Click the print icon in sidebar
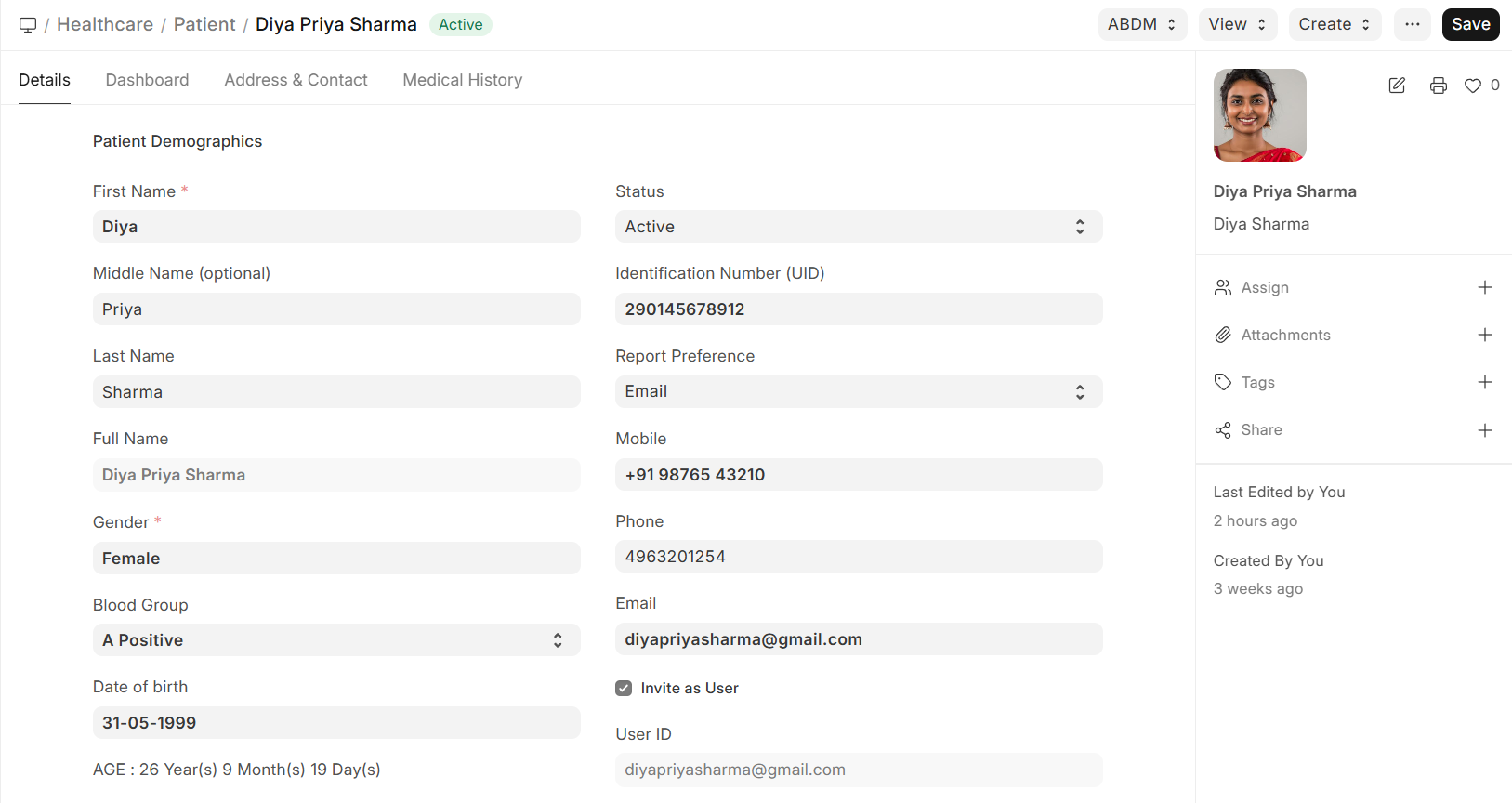Screen dimensions: 1512x803 [1439, 86]
